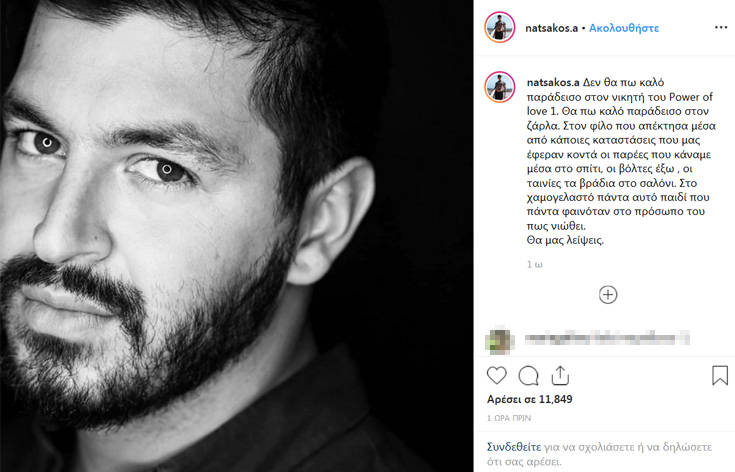Like the post with heart icon
Screen dimensions: 735x472
click(496, 375)
